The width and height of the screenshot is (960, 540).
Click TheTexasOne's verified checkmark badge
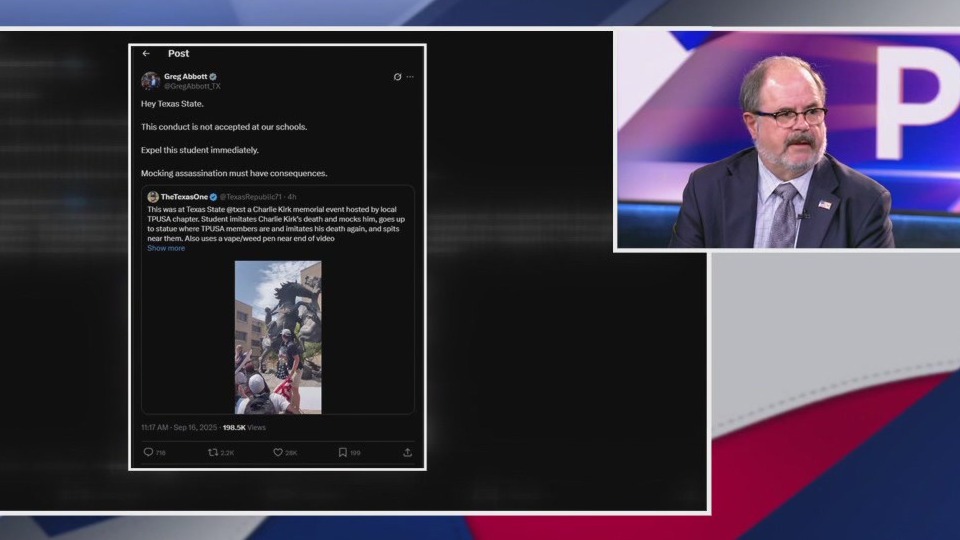click(x=214, y=197)
